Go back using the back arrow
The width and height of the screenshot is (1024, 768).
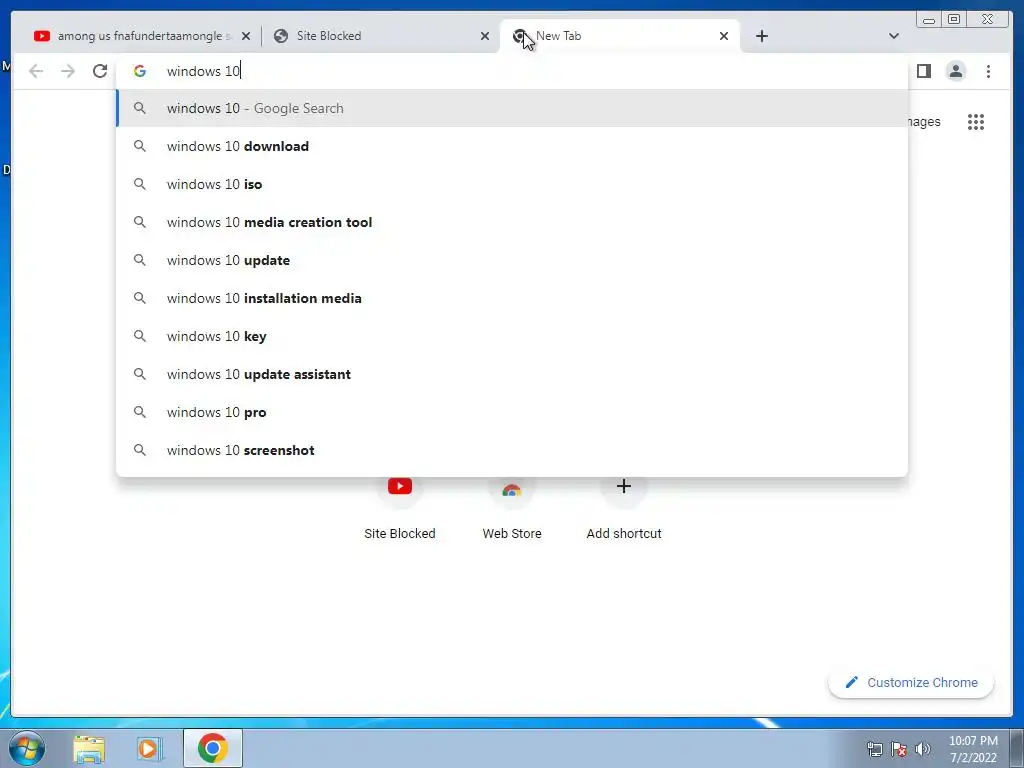[x=36, y=71]
